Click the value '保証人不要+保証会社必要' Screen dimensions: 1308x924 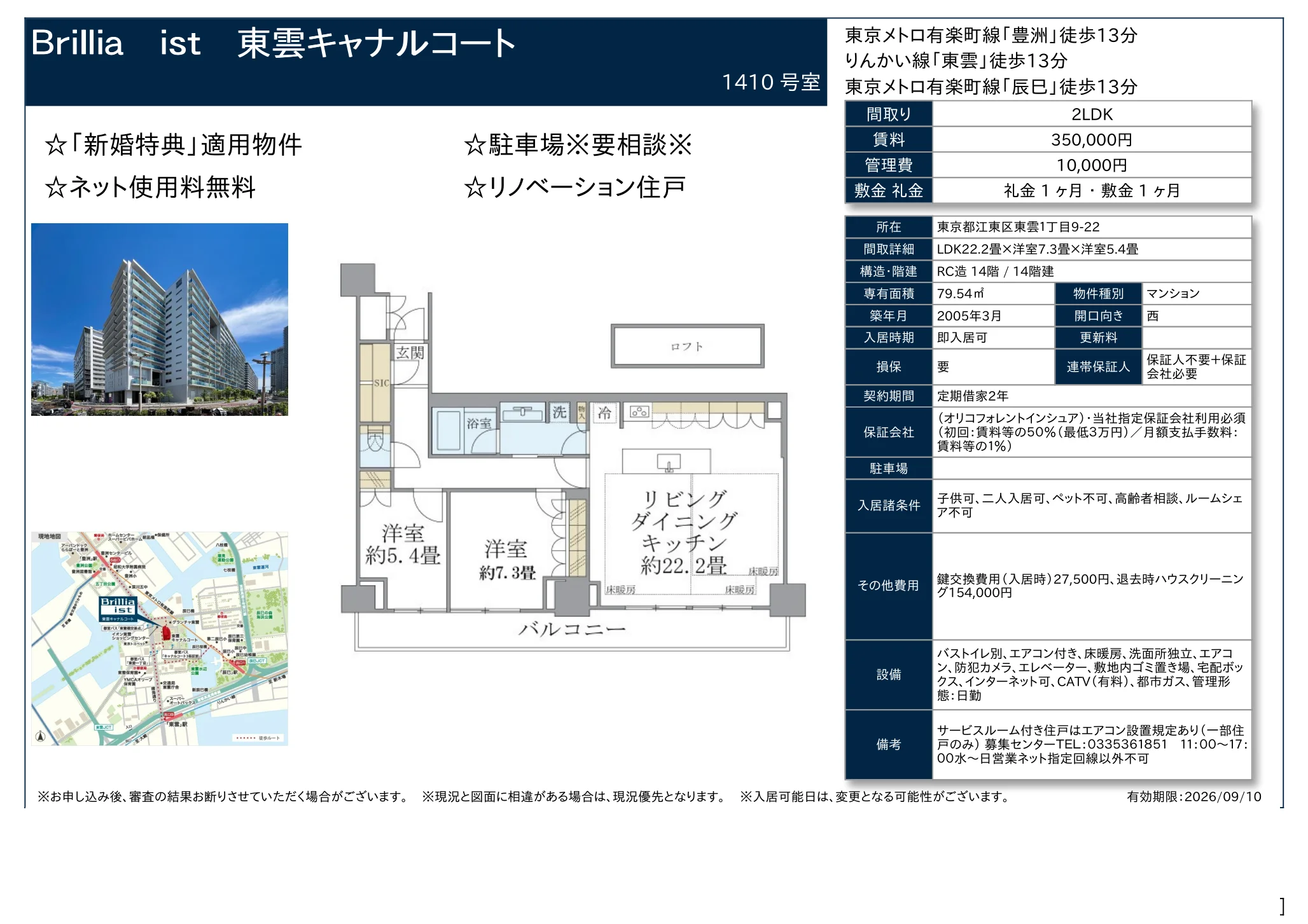pyautogui.click(x=1196, y=367)
